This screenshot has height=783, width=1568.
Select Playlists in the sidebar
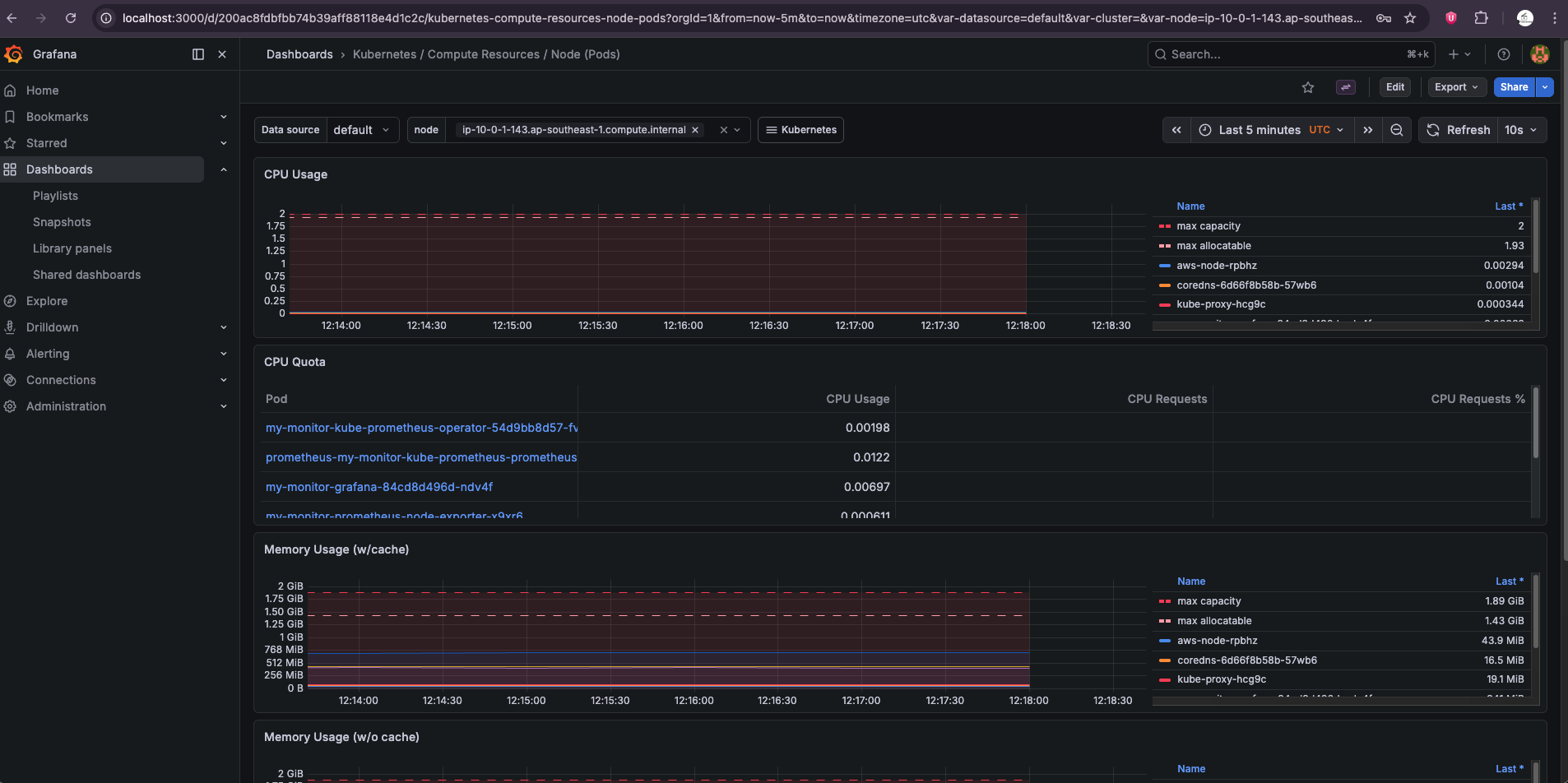55,196
